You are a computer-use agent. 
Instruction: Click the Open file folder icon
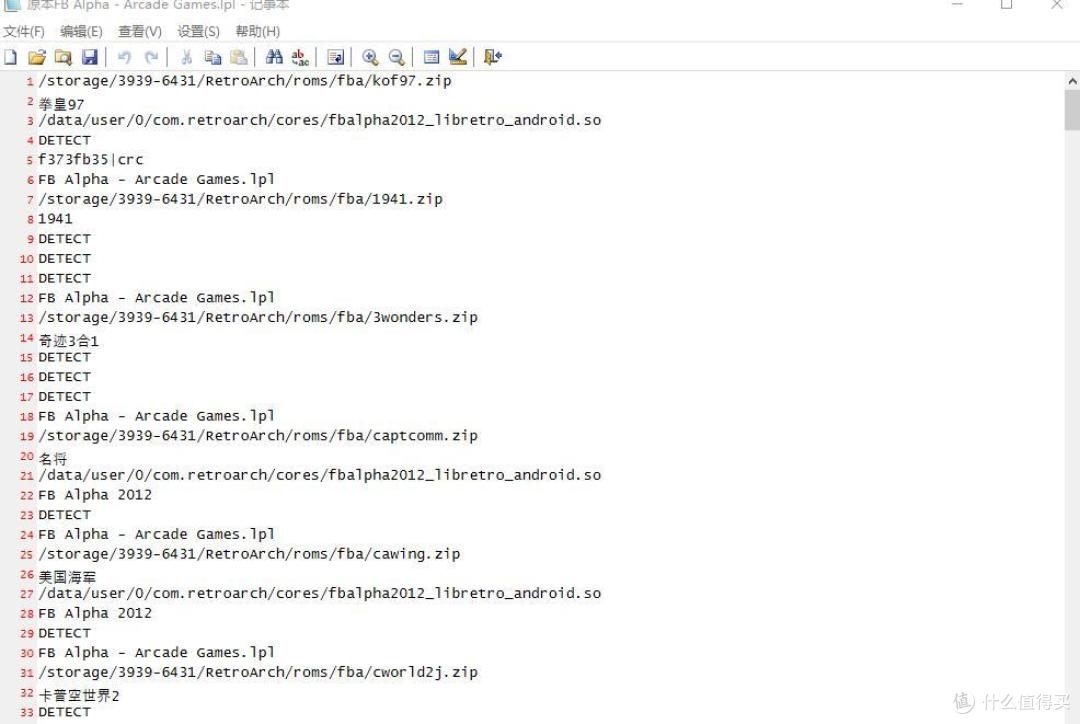click(37, 57)
